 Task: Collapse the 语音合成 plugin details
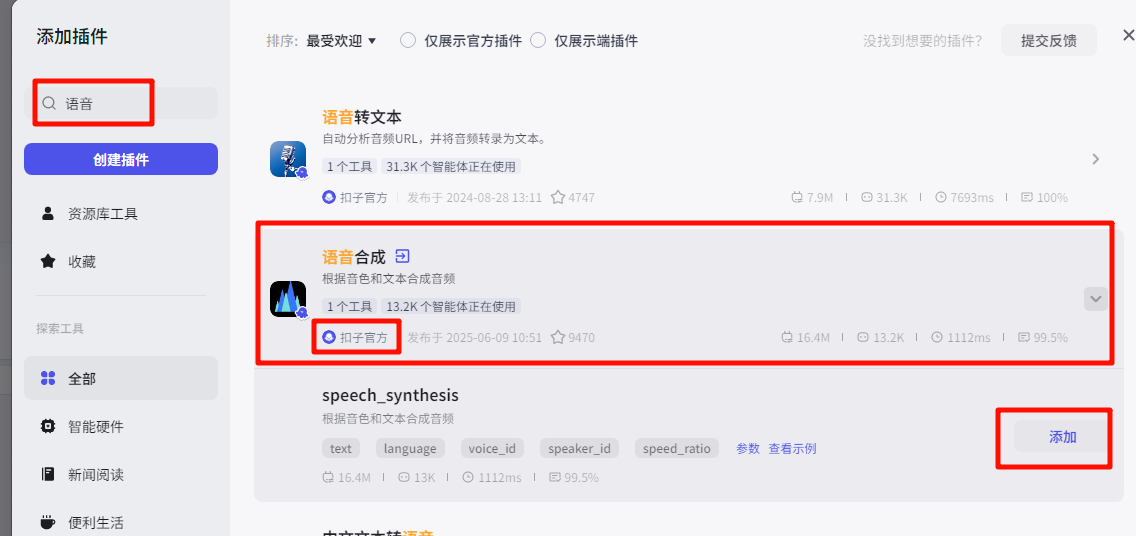pyautogui.click(x=1095, y=299)
